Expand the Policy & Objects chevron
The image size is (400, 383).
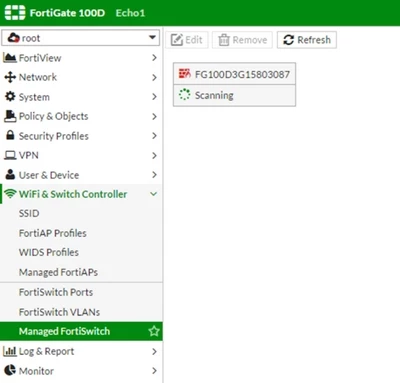pos(154,116)
